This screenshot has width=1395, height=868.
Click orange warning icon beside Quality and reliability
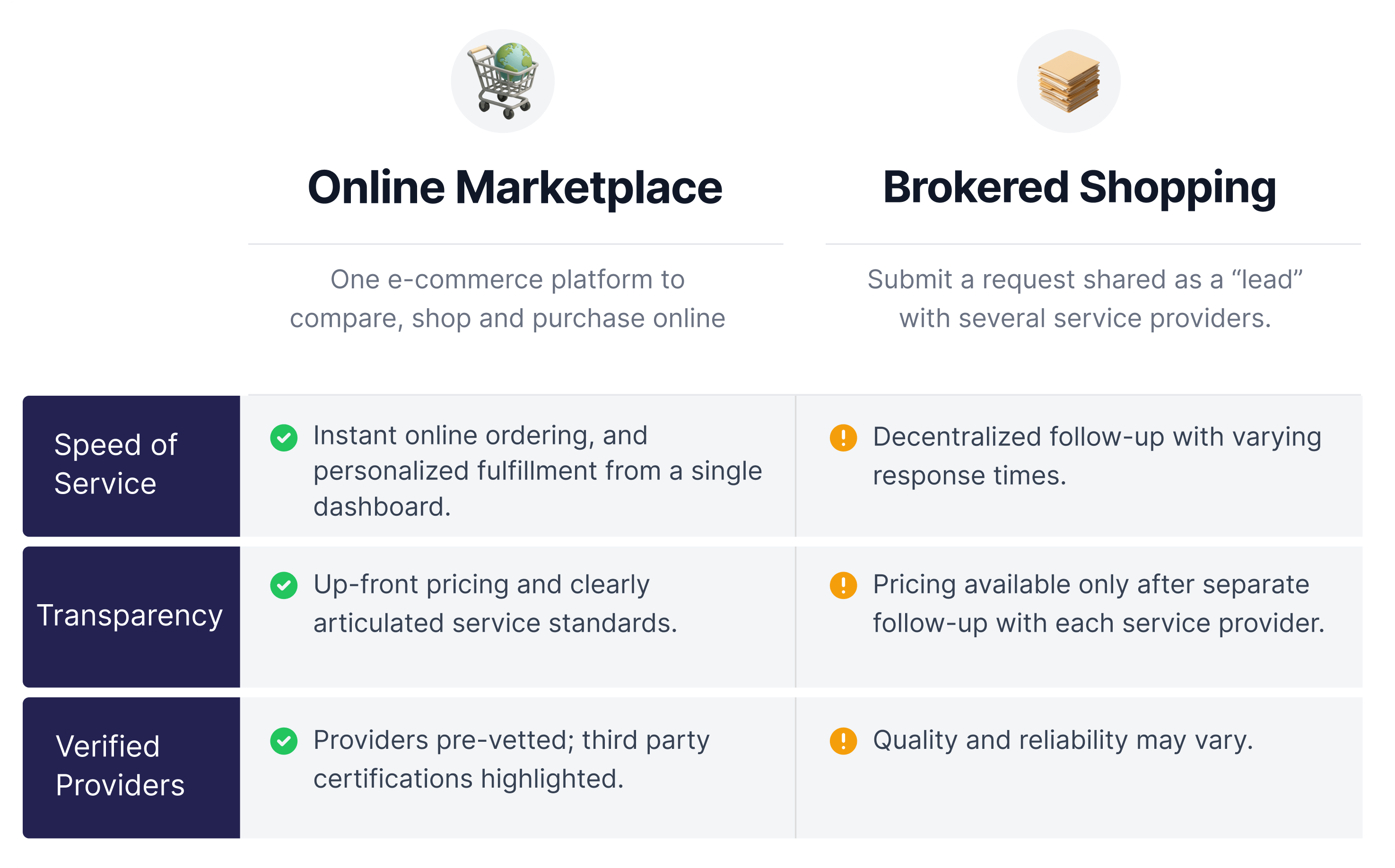(843, 741)
